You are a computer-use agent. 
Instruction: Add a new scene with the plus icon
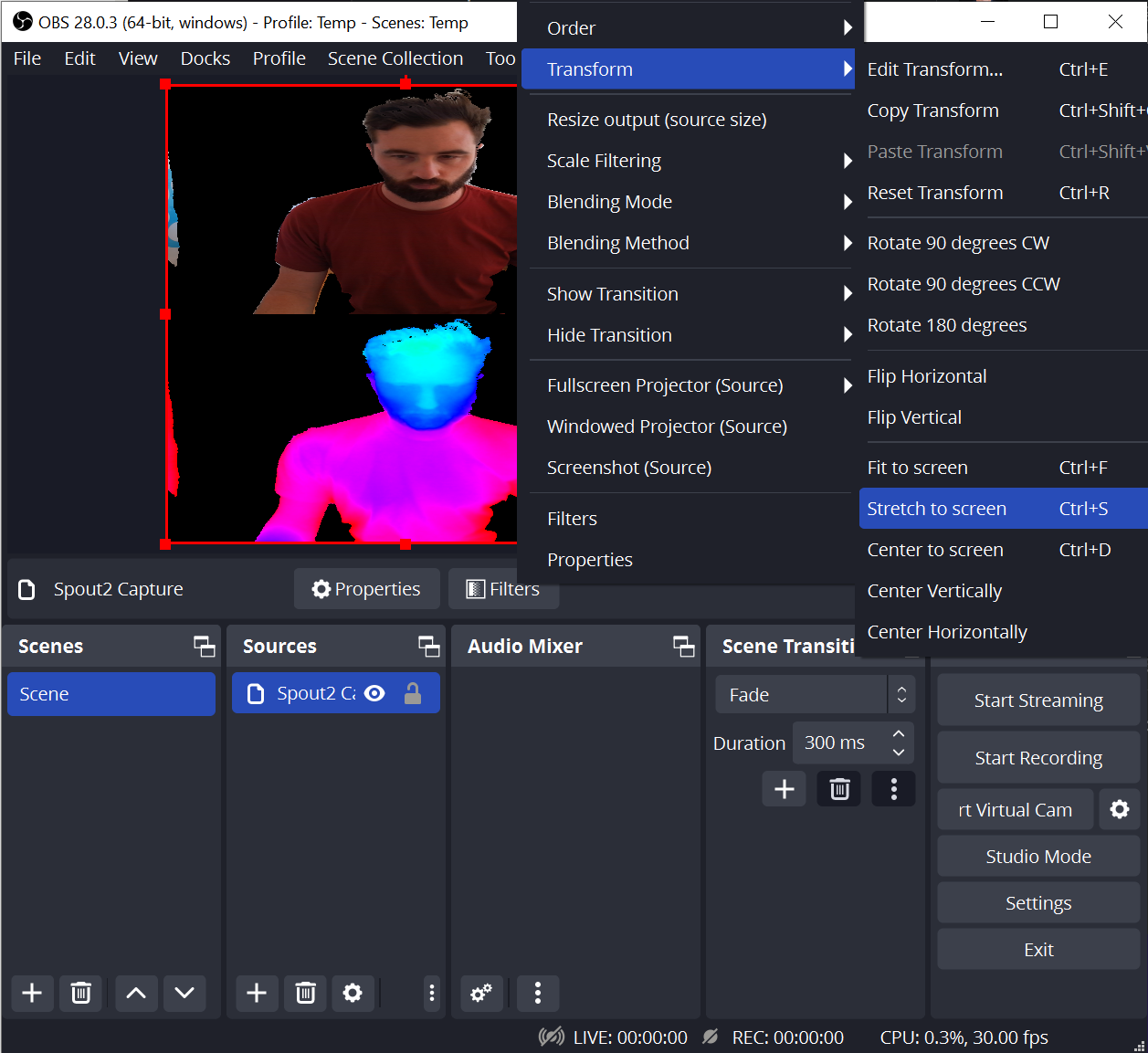32,994
